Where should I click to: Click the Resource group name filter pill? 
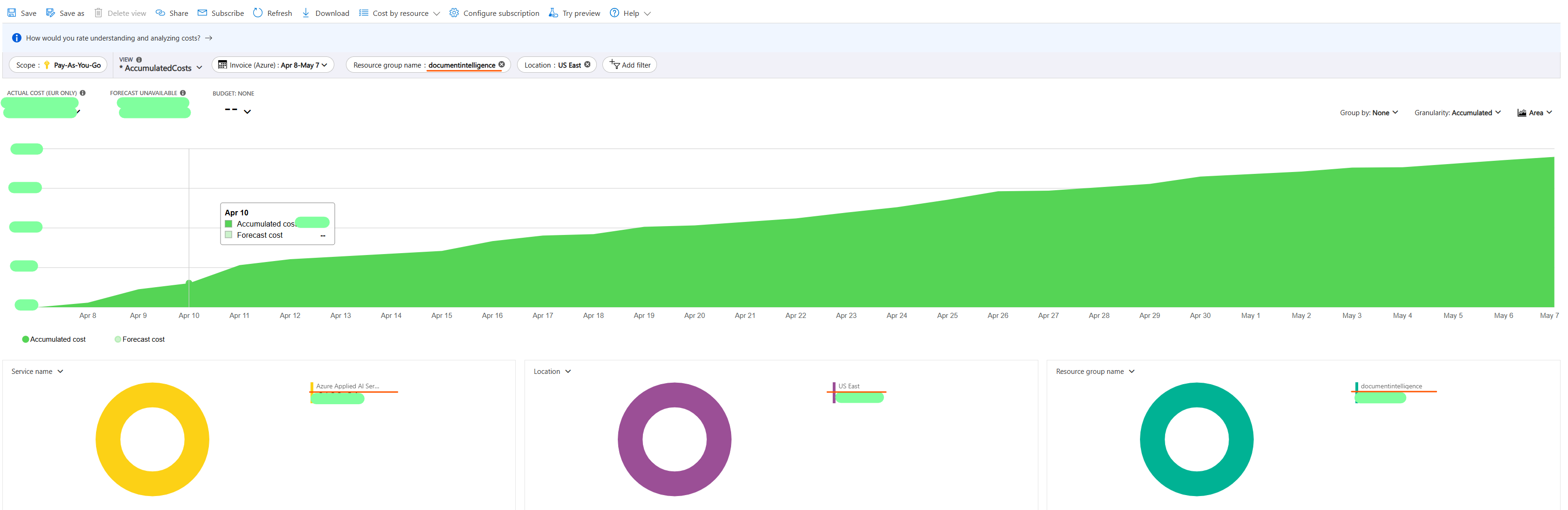428,65
